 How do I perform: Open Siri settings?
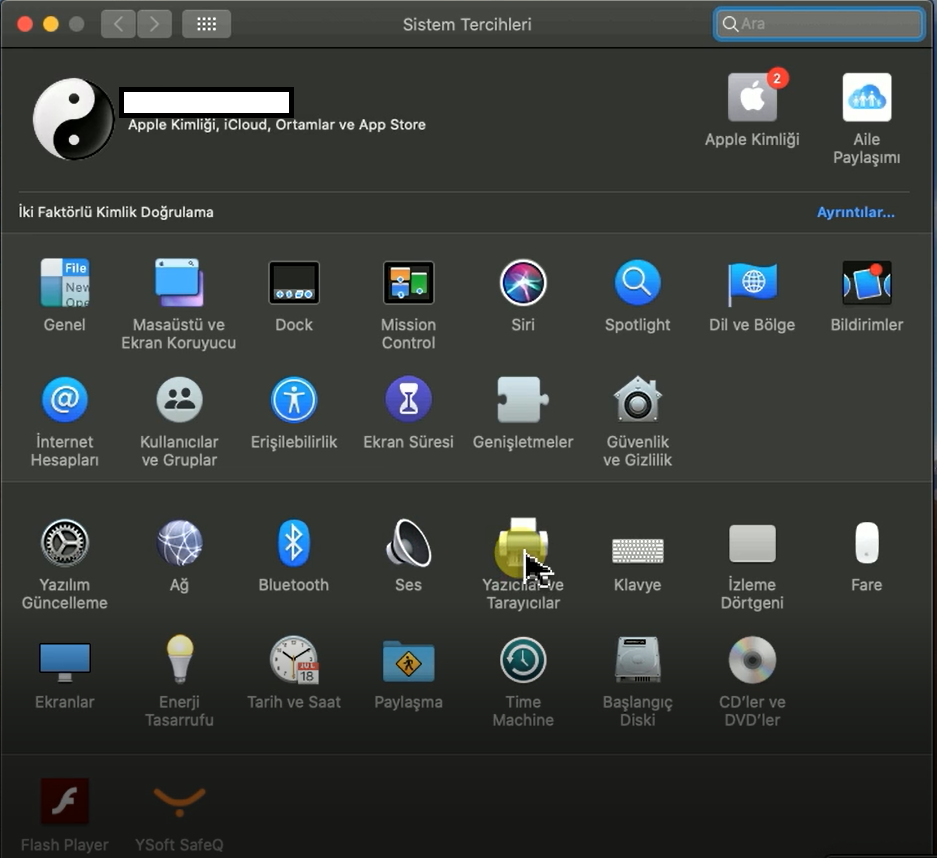click(523, 284)
